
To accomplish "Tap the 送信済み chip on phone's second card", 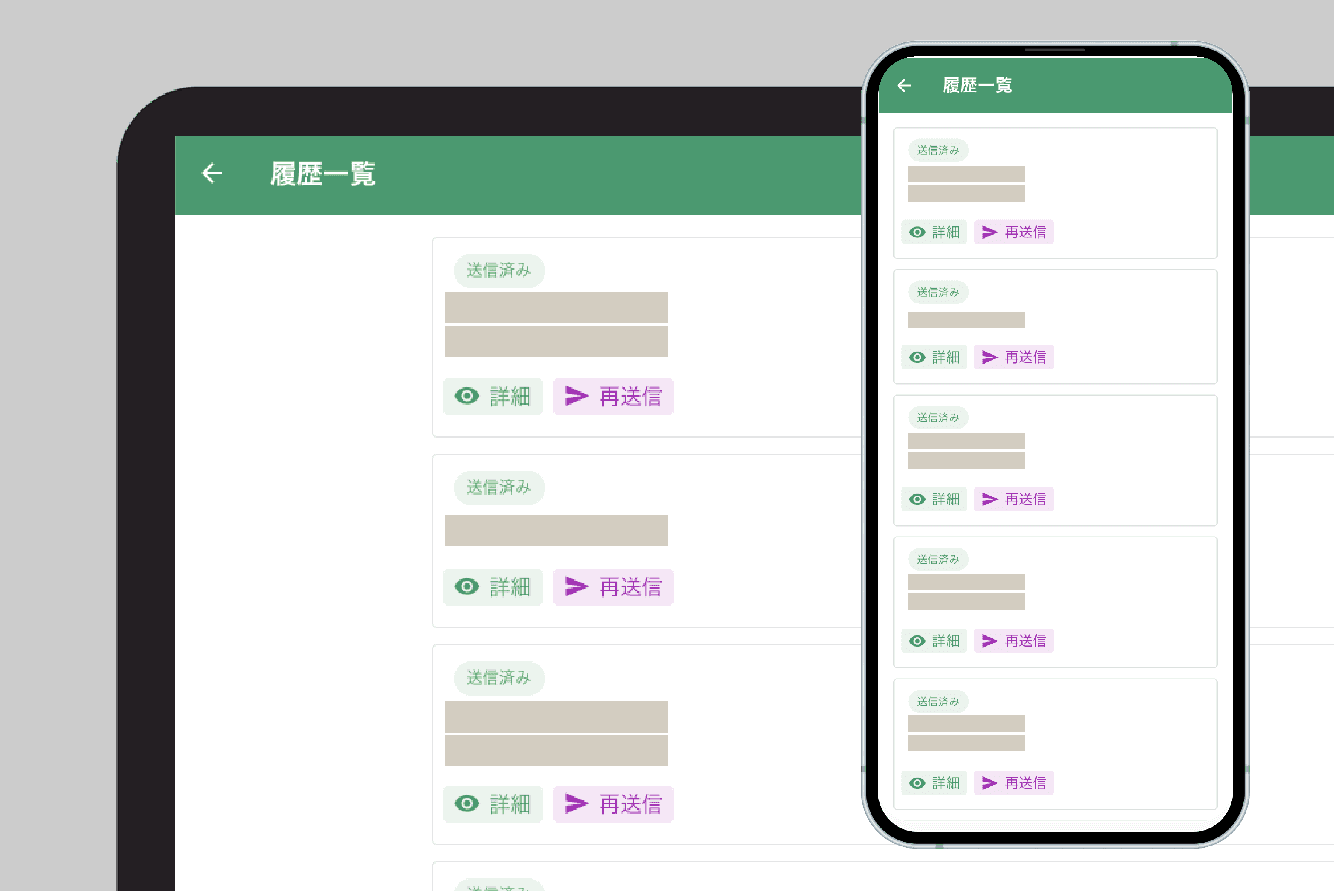I will pos(938,293).
